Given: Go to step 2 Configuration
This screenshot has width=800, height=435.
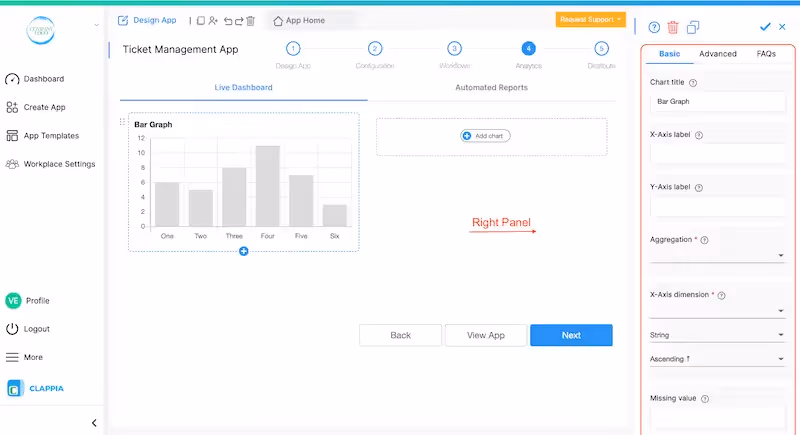Looking at the screenshot, I should pos(375,49).
